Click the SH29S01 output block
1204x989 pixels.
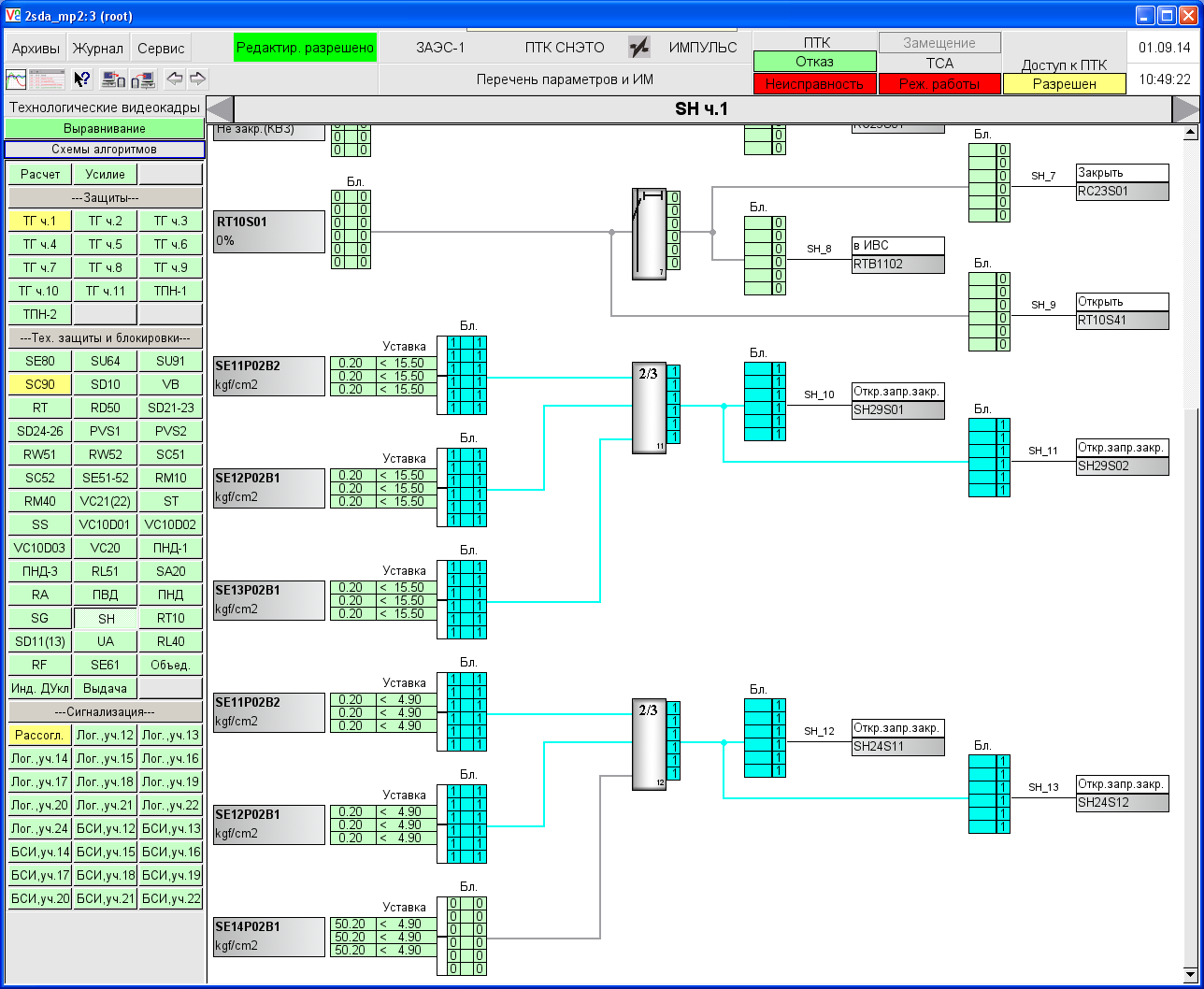tap(898, 401)
